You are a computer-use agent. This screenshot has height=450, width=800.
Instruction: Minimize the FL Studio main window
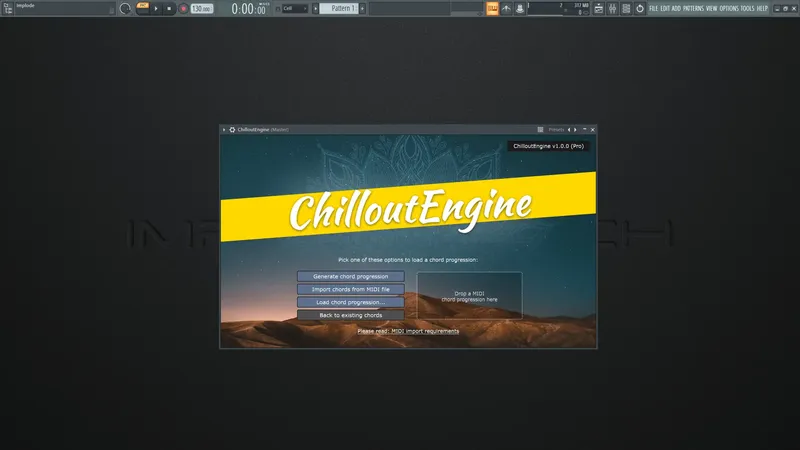tap(777, 9)
